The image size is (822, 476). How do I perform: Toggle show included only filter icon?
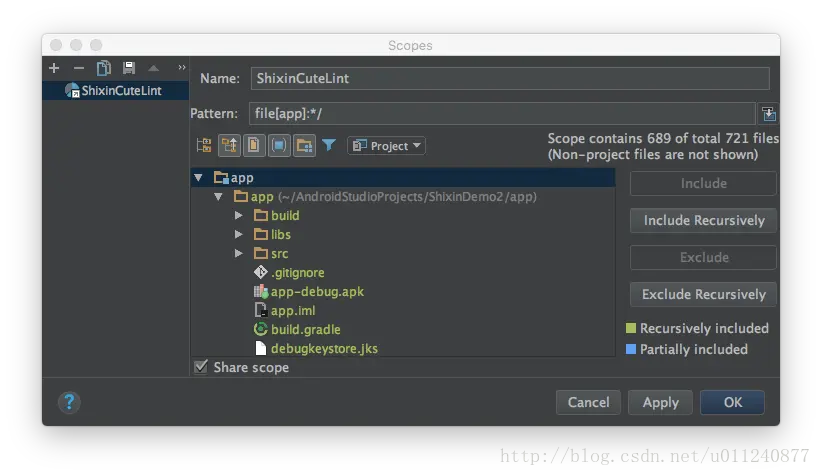pyautogui.click(x=329, y=145)
